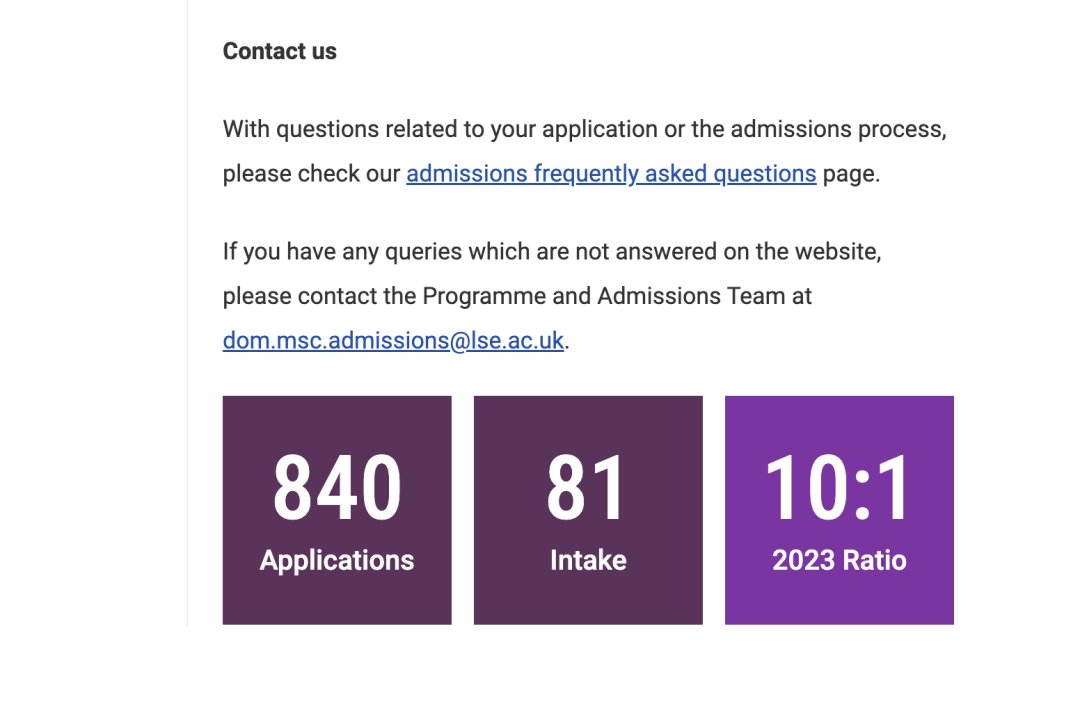The image size is (1080, 704).
Task: Click the "Applications" label under 840
Action: 337,560
